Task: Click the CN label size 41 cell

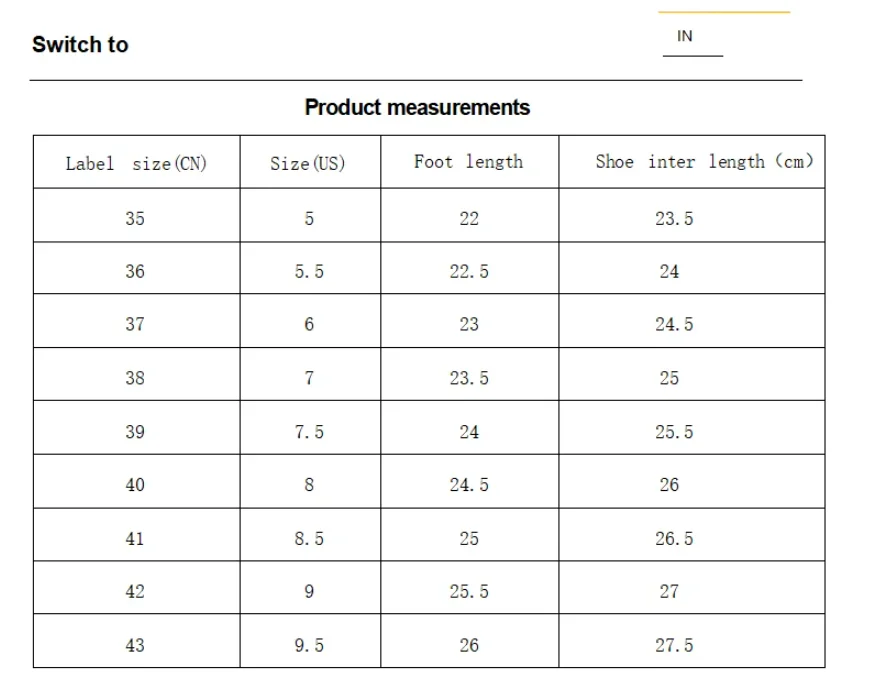Action: point(135,539)
